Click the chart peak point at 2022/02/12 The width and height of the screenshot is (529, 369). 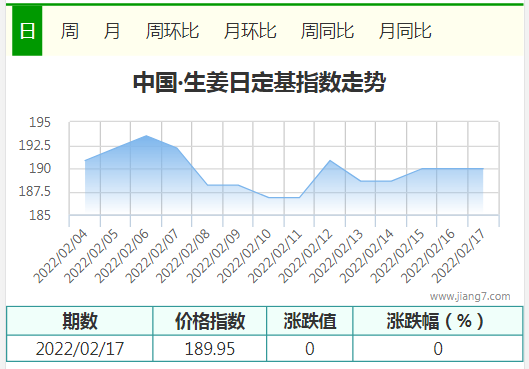tap(330, 161)
